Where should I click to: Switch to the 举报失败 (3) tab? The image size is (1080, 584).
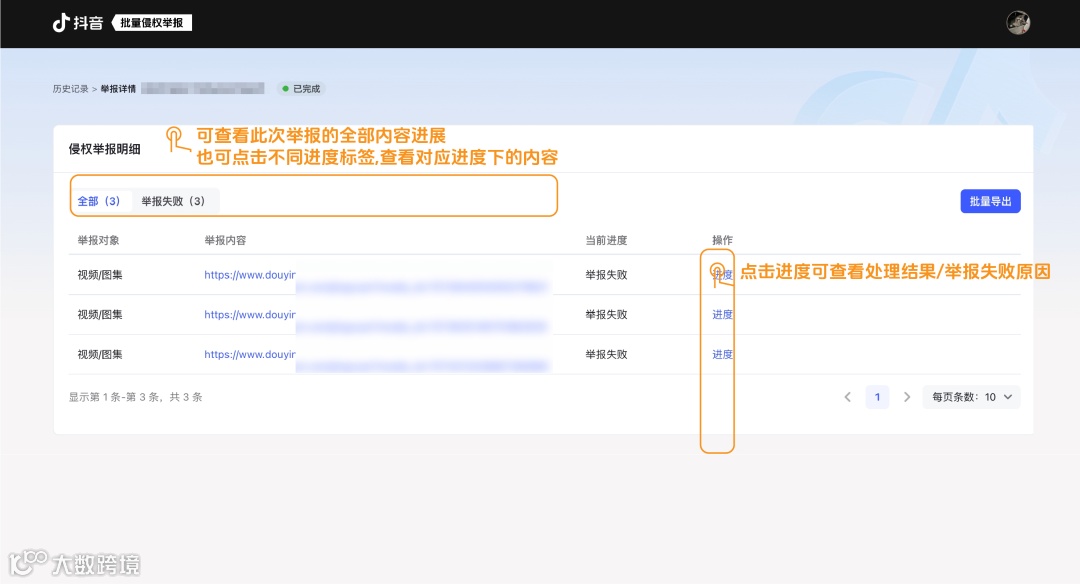(x=173, y=201)
